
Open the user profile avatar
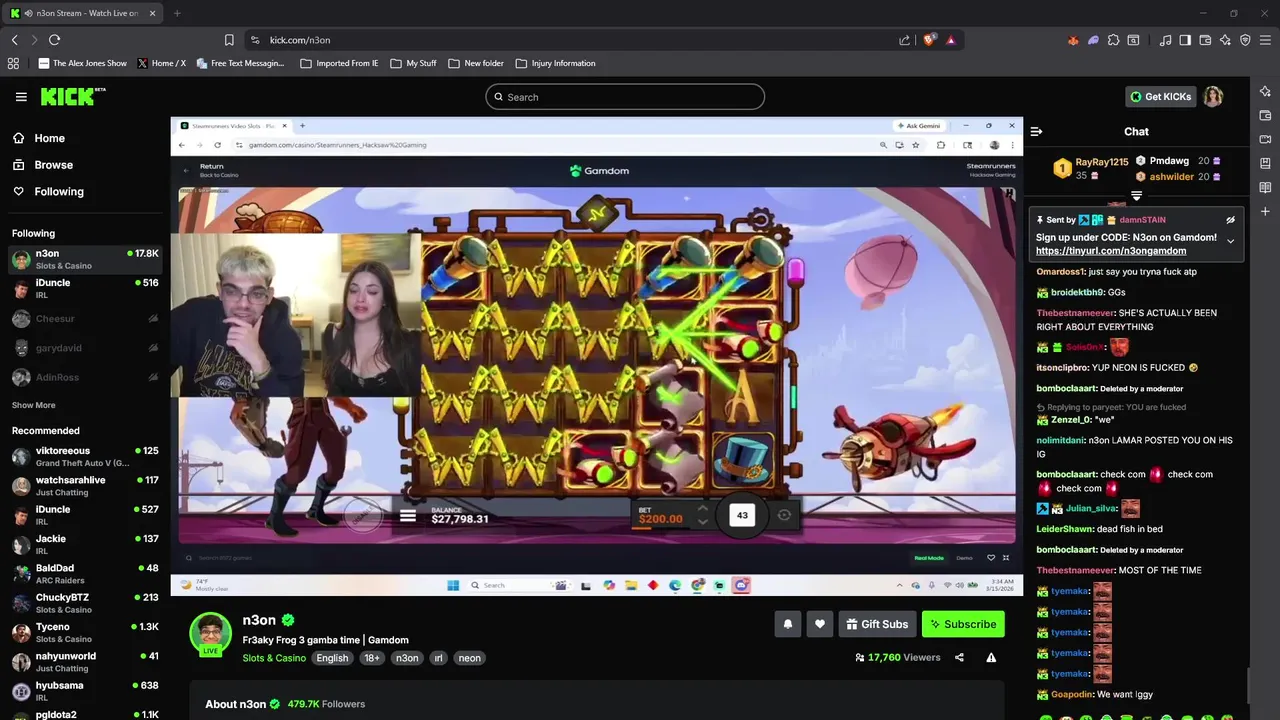(x=1213, y=97)
